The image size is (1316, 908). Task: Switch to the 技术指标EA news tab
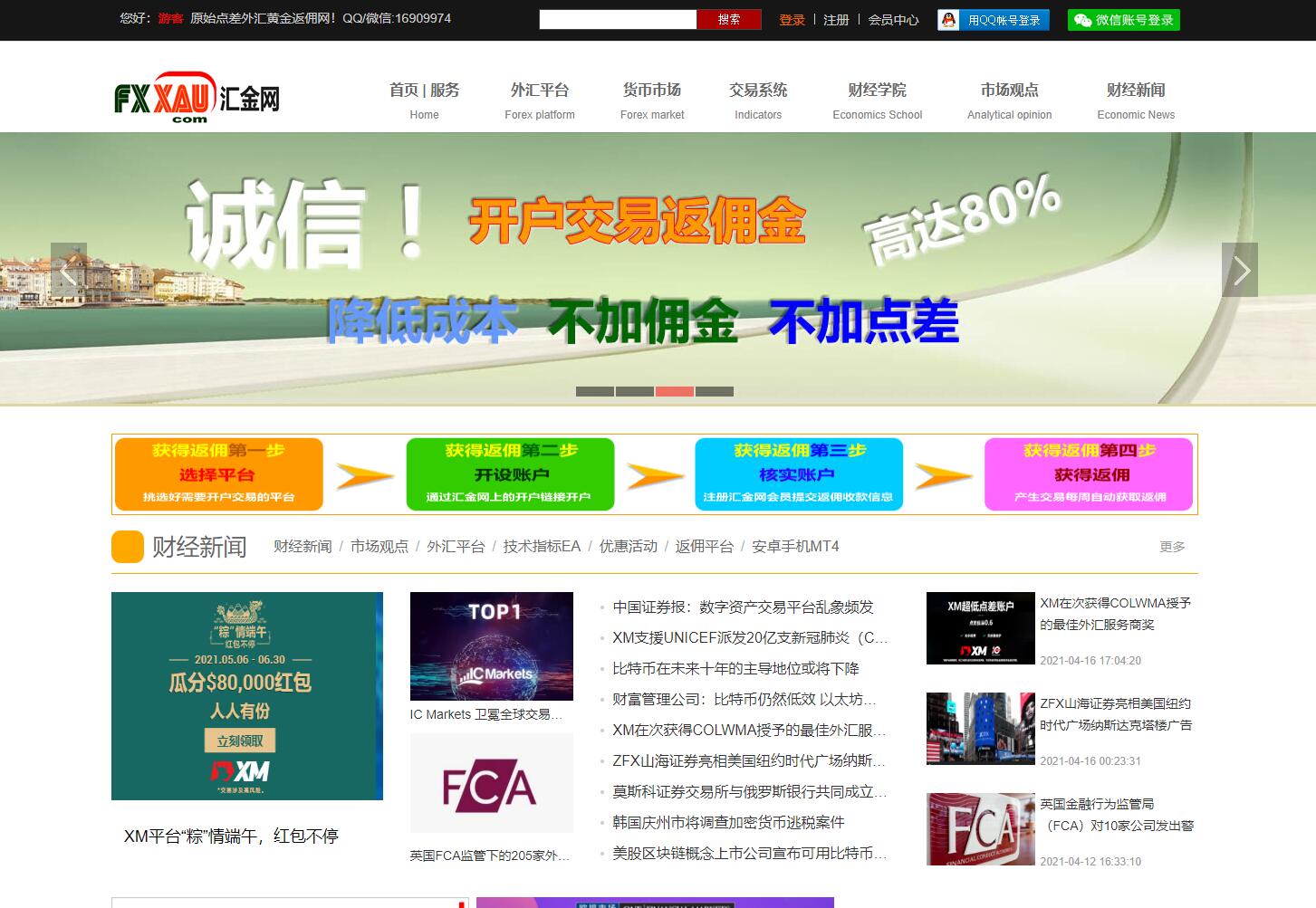click(542, 547)
